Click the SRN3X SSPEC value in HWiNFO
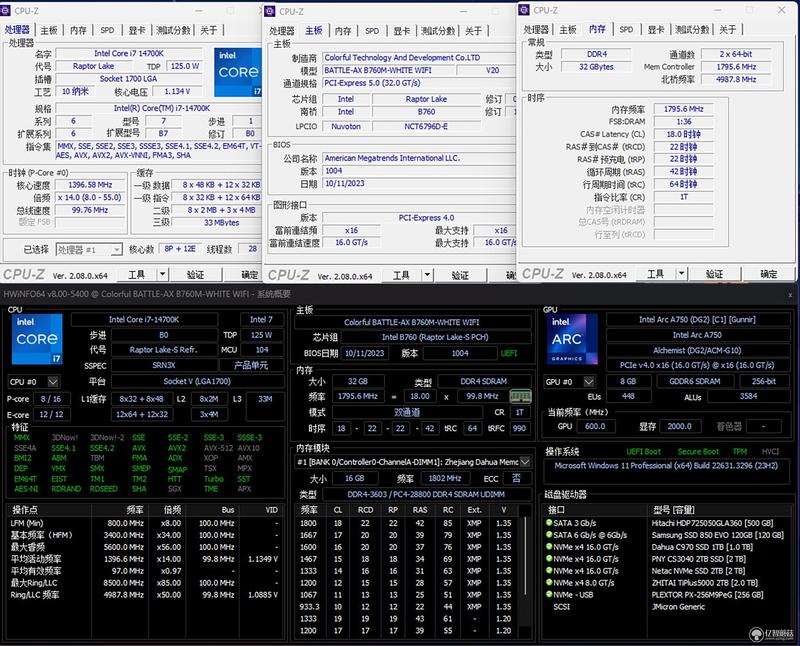 (x=164, y=365)
